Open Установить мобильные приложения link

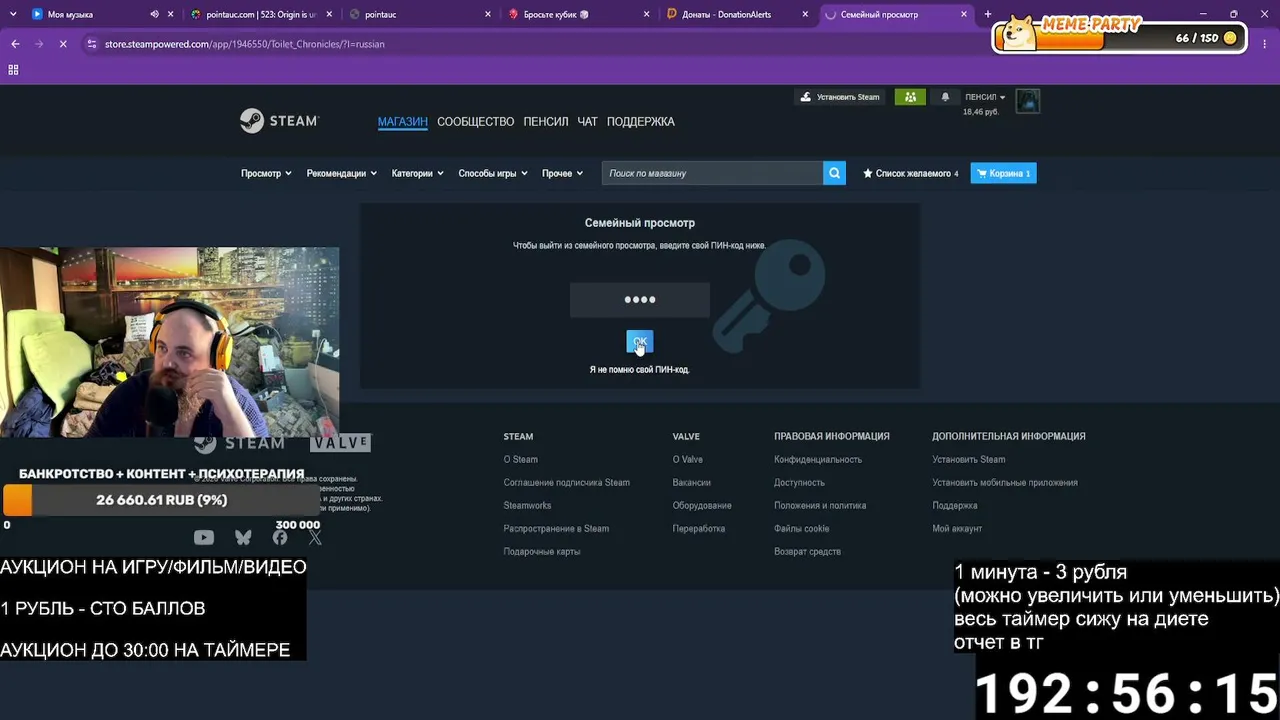tap(1005, 483)
